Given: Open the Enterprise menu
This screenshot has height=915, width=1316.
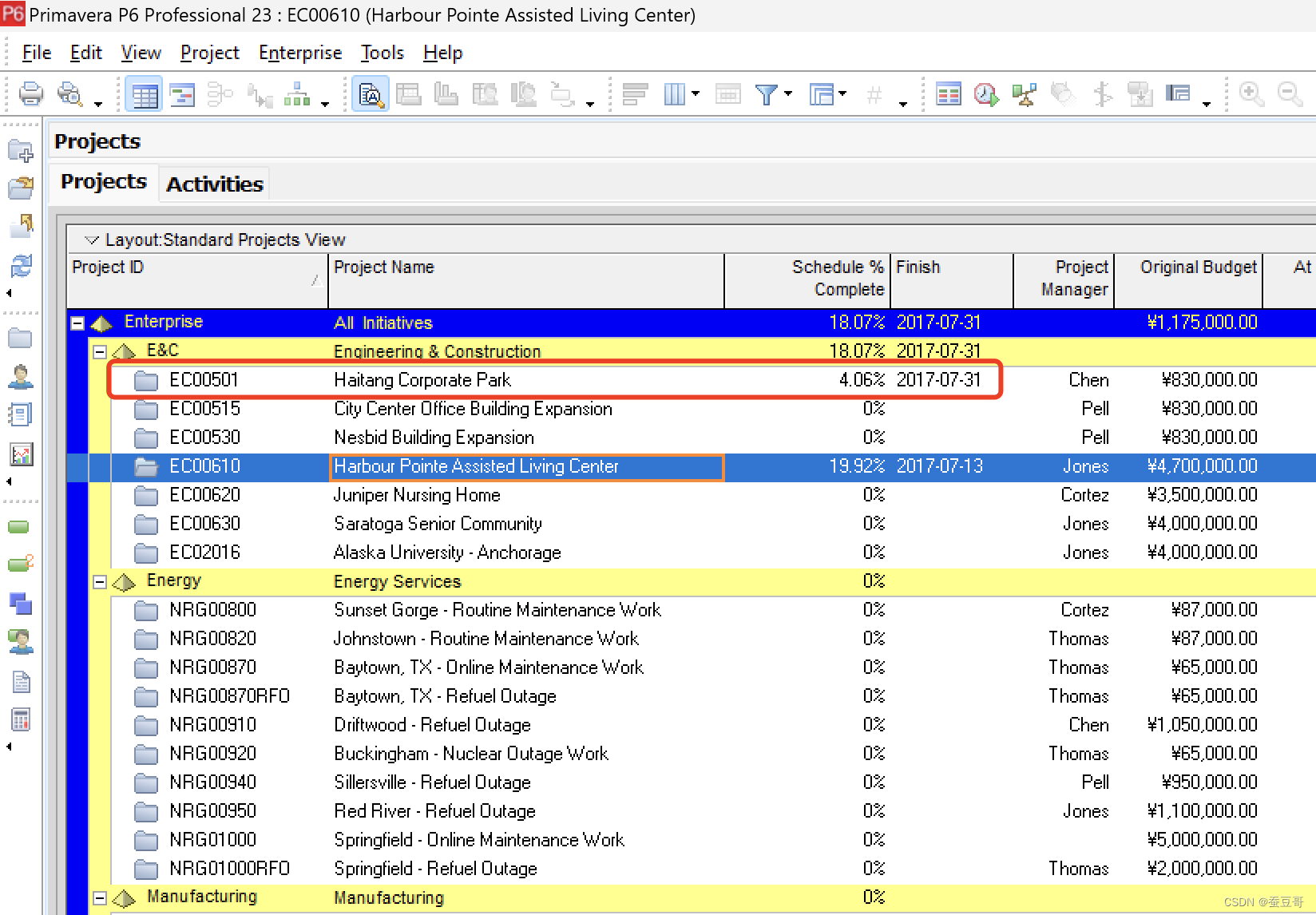Looking at the screenshot, I should tap(300, 53).
